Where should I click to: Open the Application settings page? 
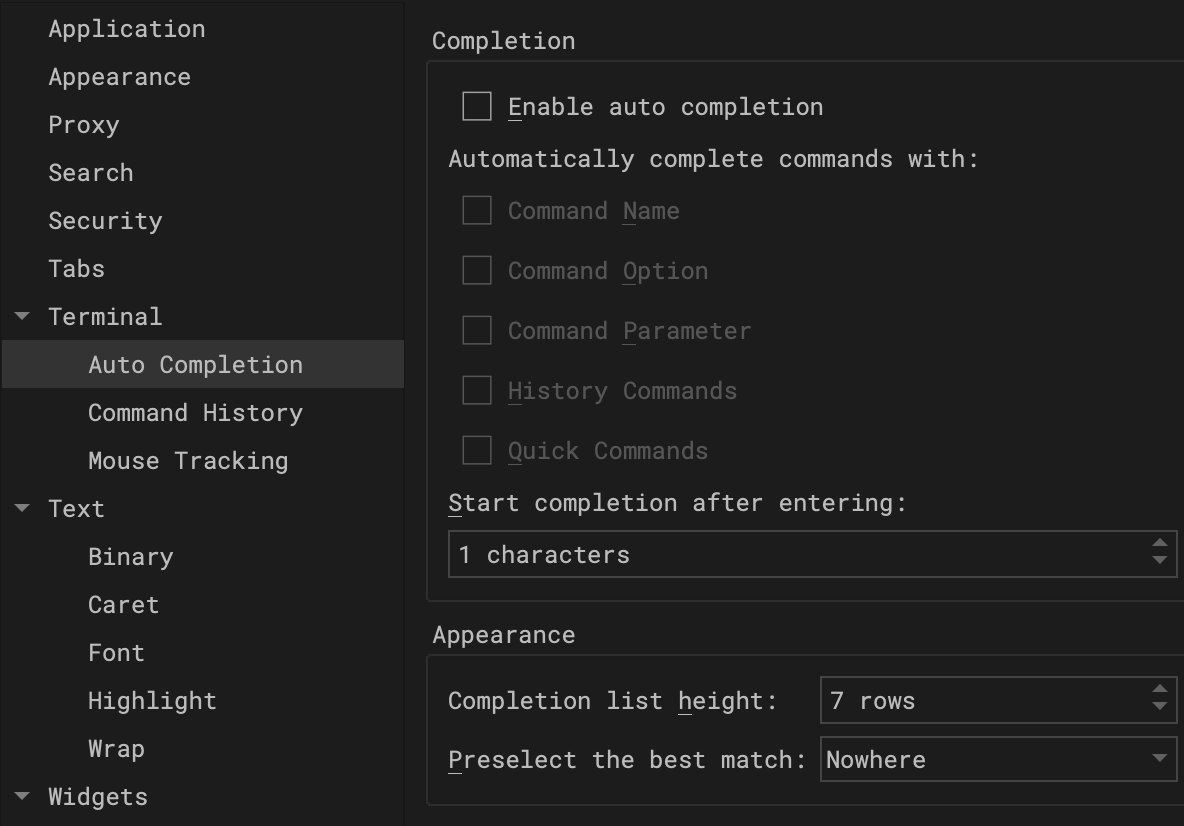tap(127, 29)
